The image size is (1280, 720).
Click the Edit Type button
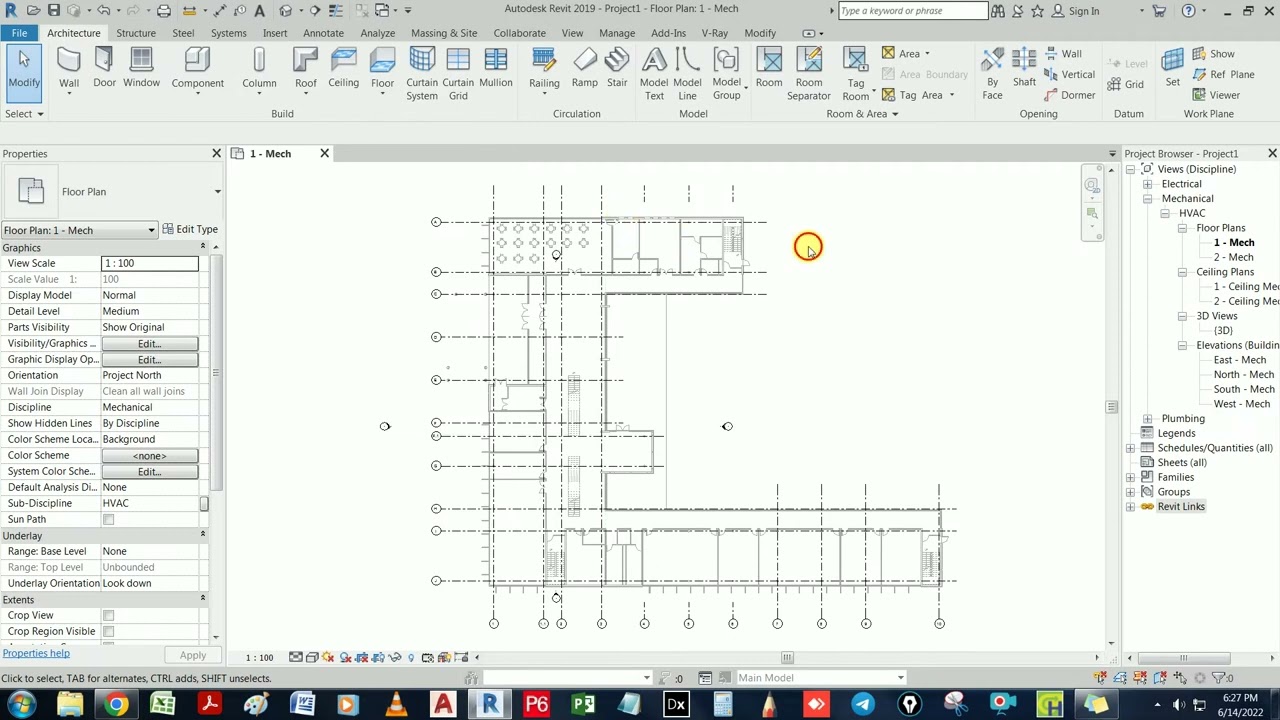[190, 230]
